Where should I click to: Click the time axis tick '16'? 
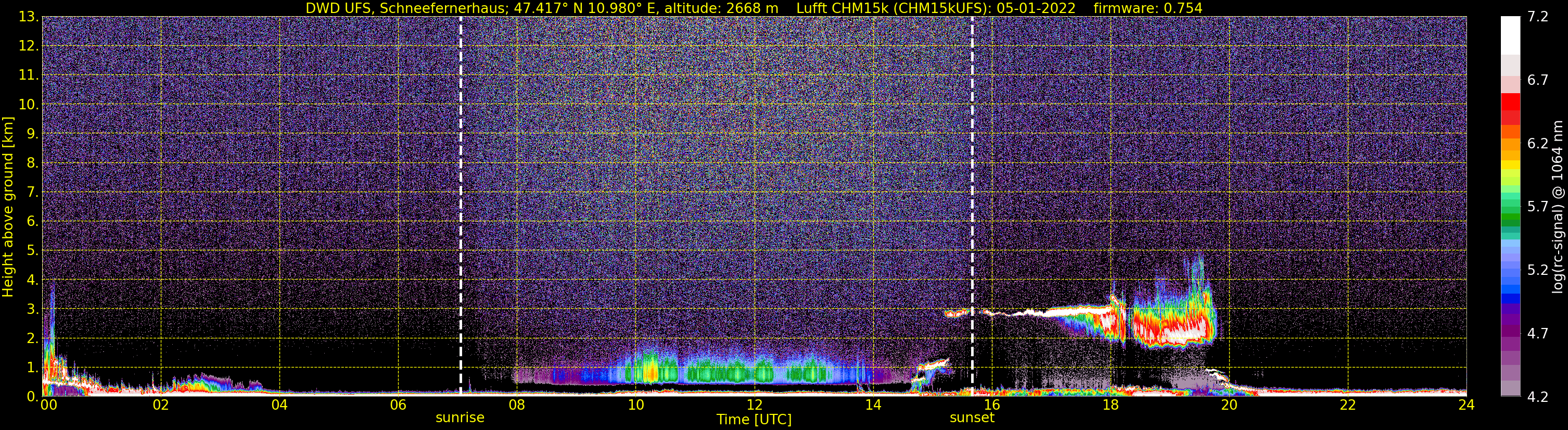[x=991, y=406]
